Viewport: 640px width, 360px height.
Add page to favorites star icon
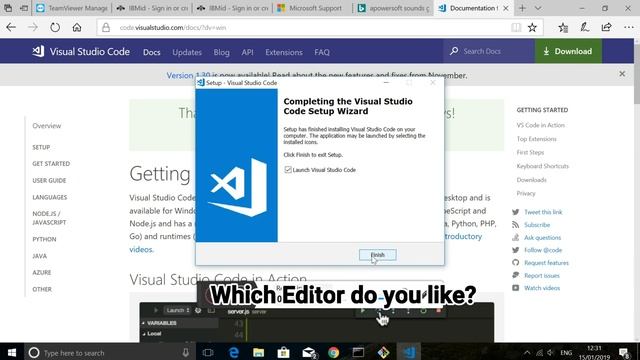532,27
